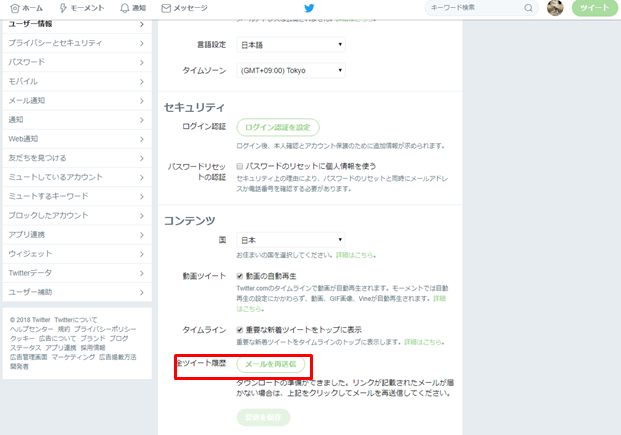Open ウィジェット settings
The height and width of the screenshot is (435, 621).
pos(77,254)
